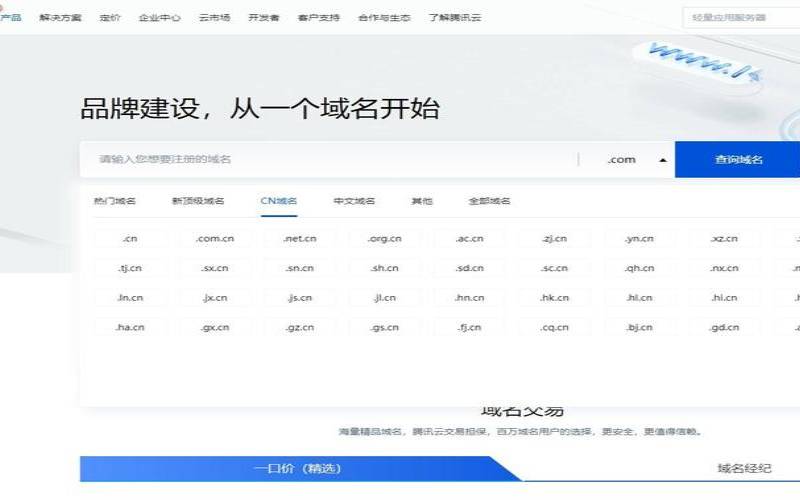Open the 合作与生态 nav item
The height and width of the screenshot is (500, 800).
(384, 17)
